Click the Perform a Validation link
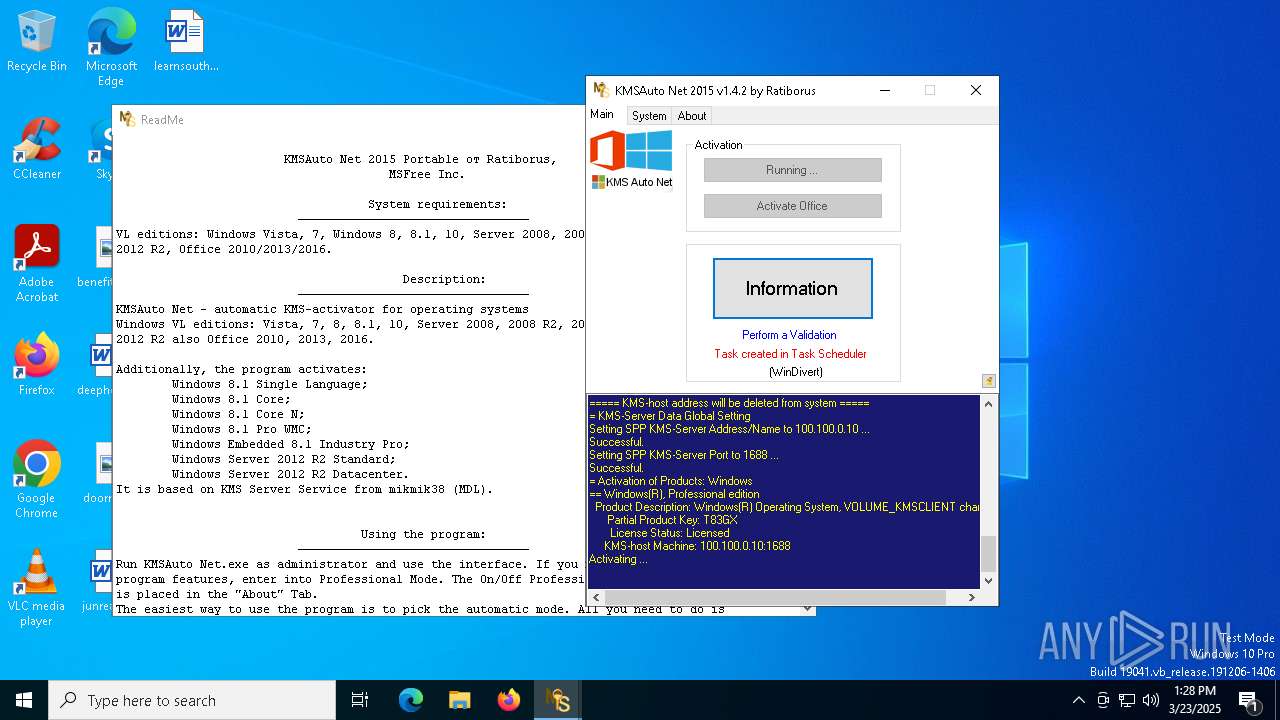 click(789, 335)
